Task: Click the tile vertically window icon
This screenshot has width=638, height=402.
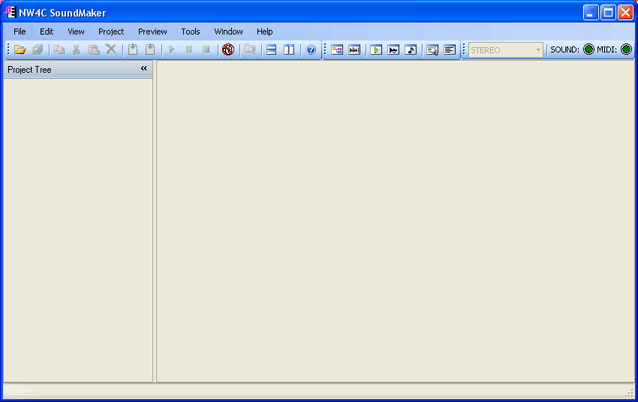Action: [x=288, y=50]
